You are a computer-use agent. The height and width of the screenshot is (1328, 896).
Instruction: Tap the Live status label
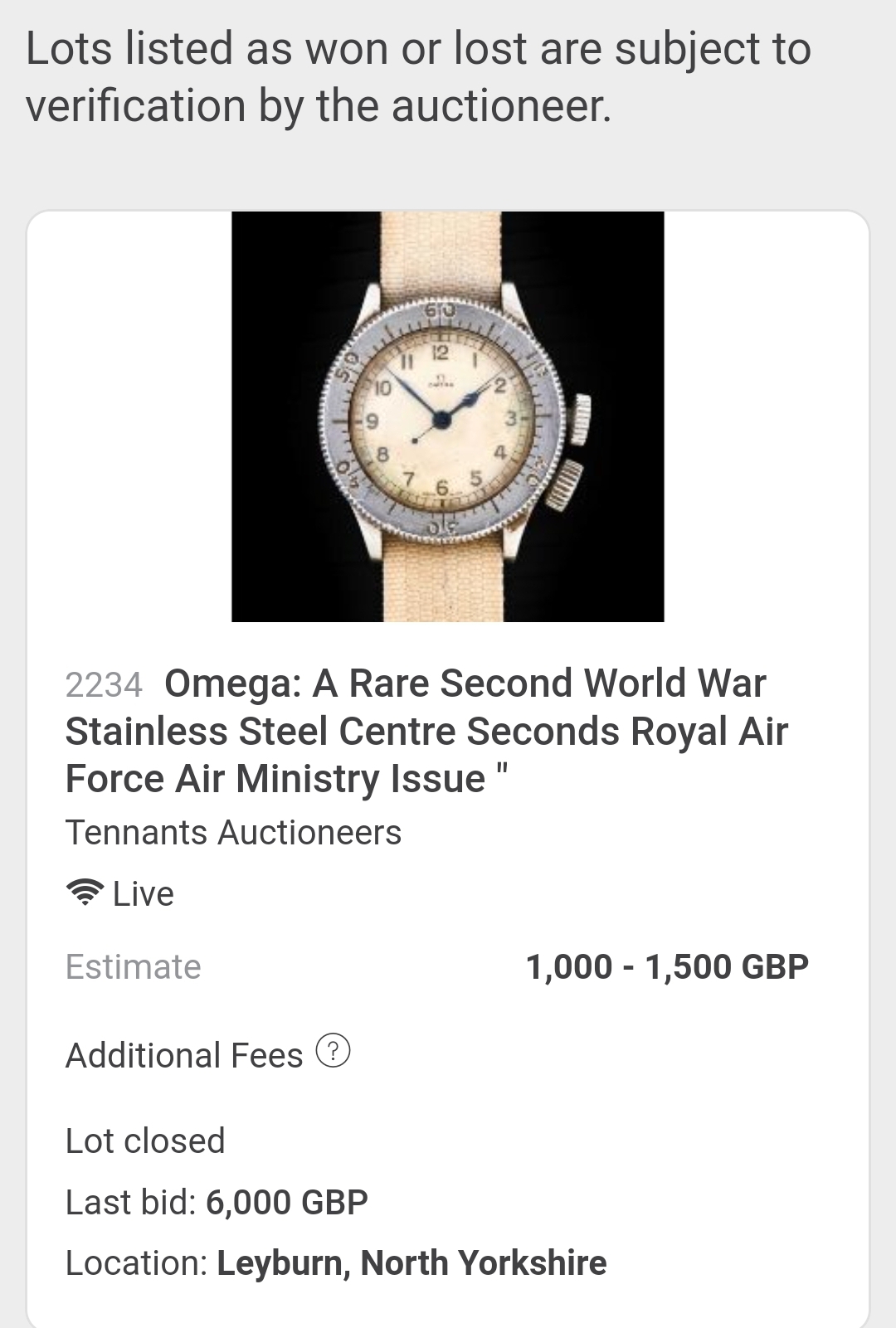click(x=144, y=894)
